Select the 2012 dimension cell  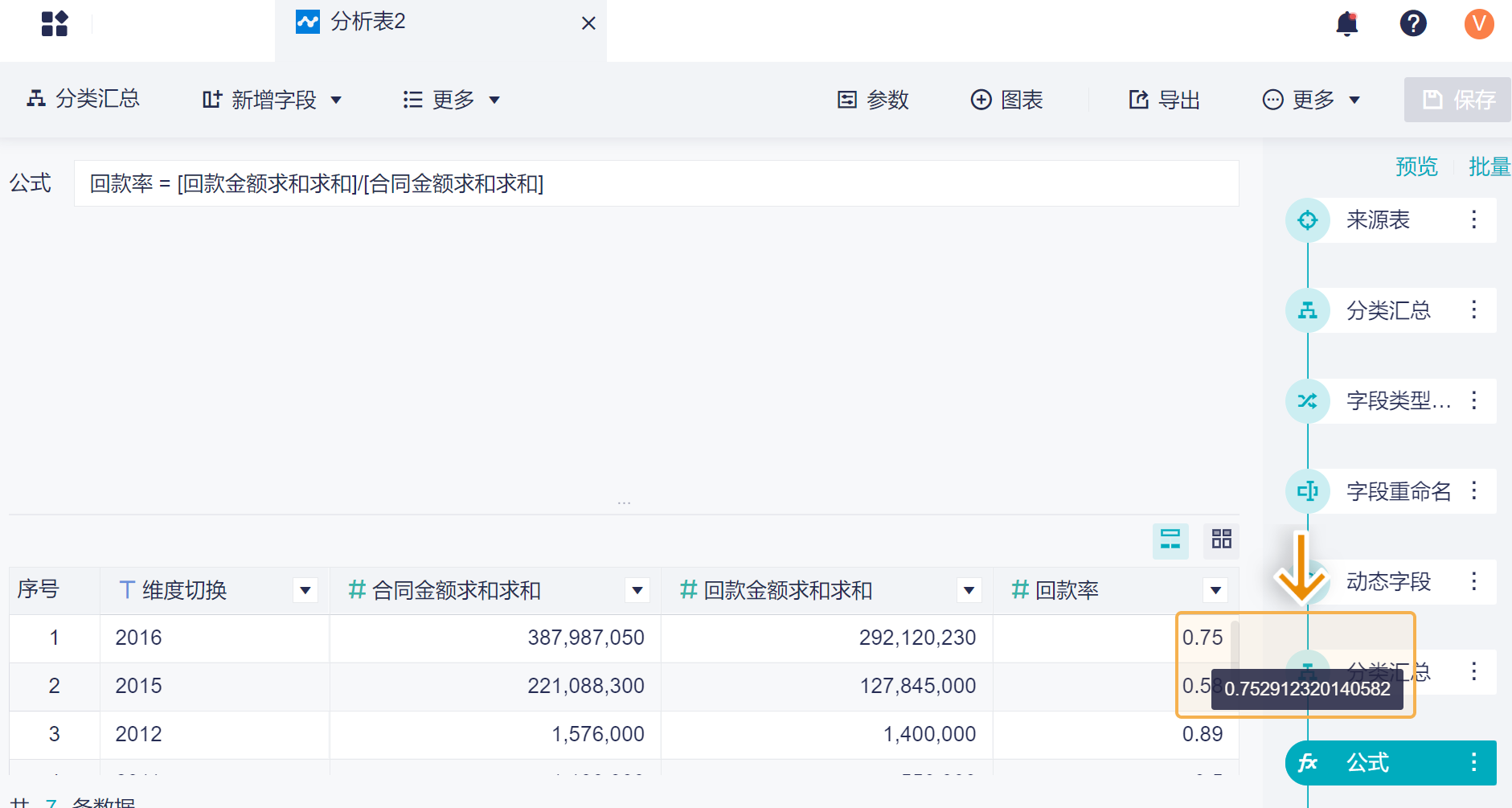tap(215, 735)
